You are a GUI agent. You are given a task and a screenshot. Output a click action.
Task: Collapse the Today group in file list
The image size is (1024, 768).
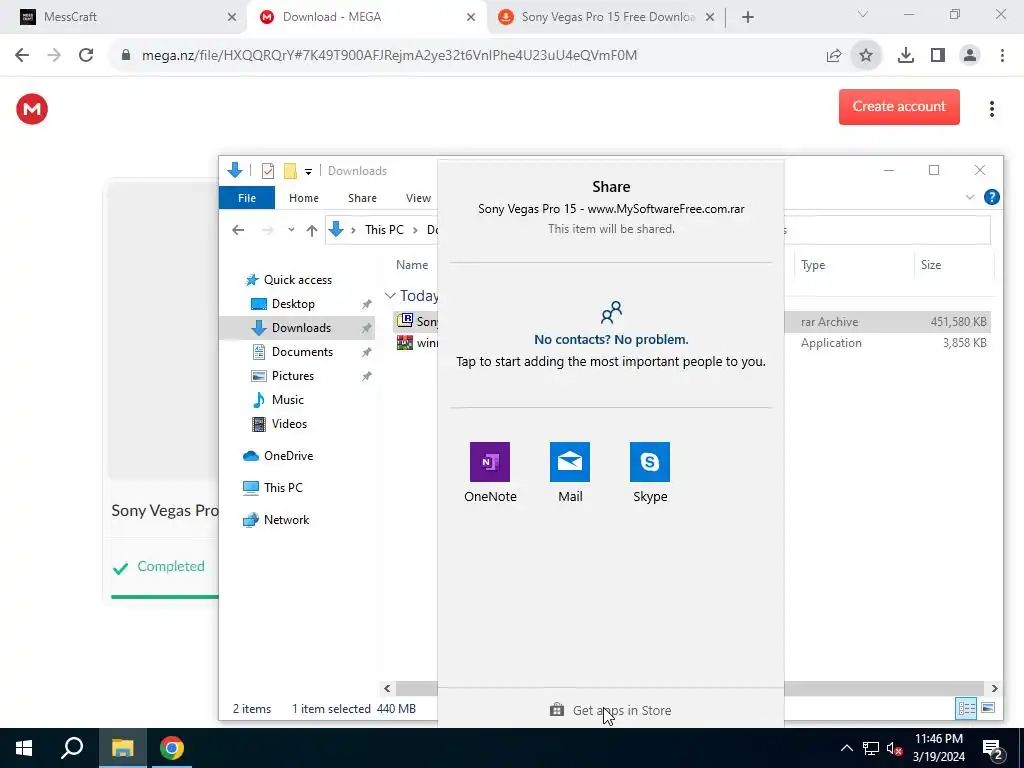click(391, 296)
